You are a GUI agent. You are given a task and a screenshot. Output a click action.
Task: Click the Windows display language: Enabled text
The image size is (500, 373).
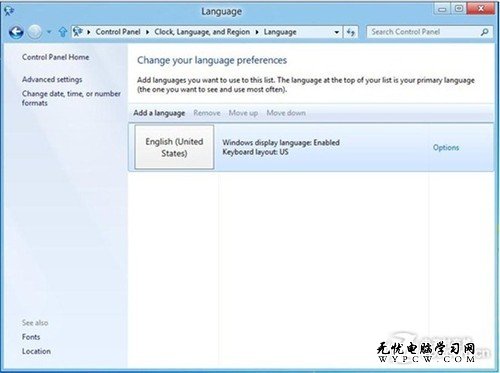pyautogui.click(x=281, y=142)
